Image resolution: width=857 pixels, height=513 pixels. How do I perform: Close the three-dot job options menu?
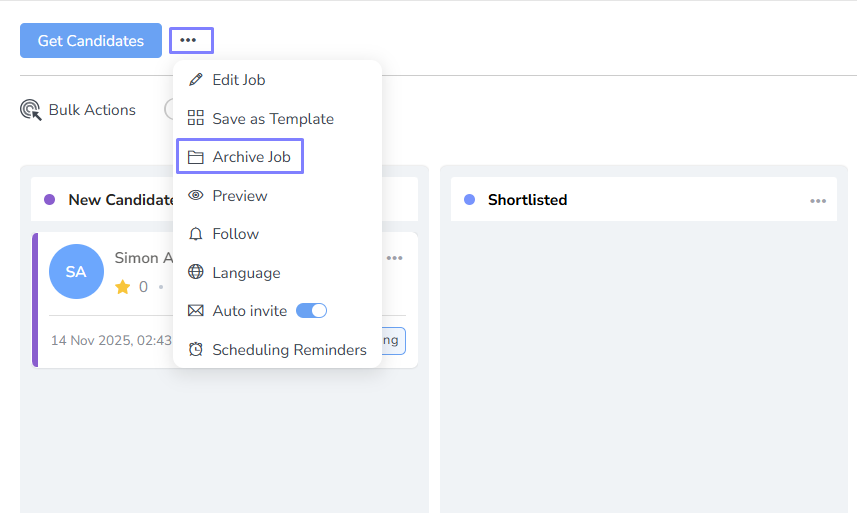190,40
